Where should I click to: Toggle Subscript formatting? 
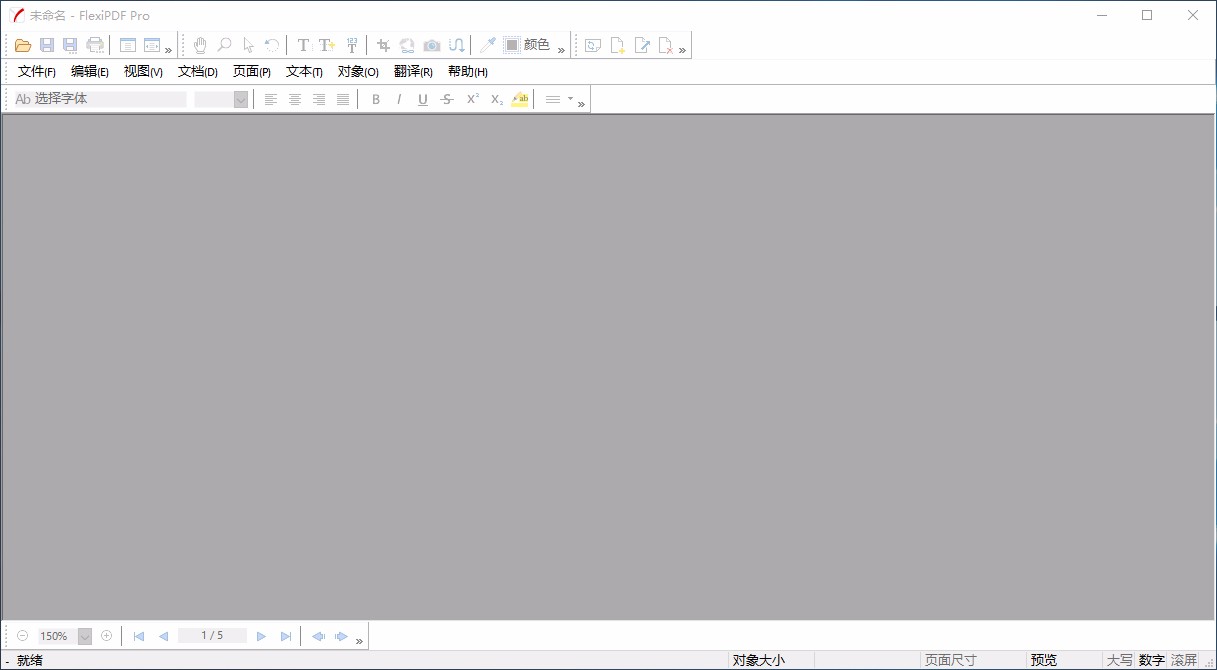[x=496, y=99]
